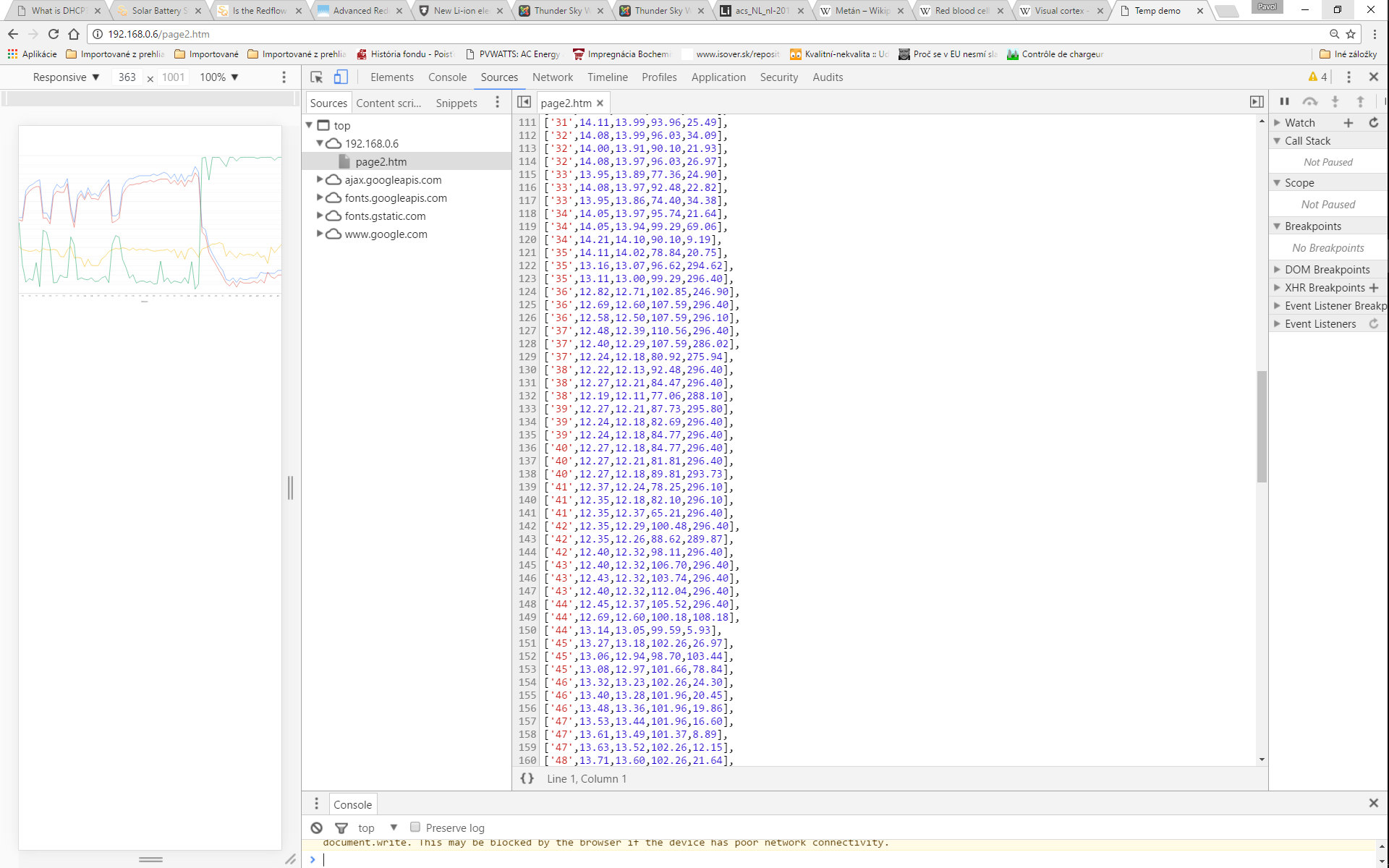The width and height of the screenshot is (1389, 868).
Task: Open the Profiles panel
Action: click(x=659, y=77)
